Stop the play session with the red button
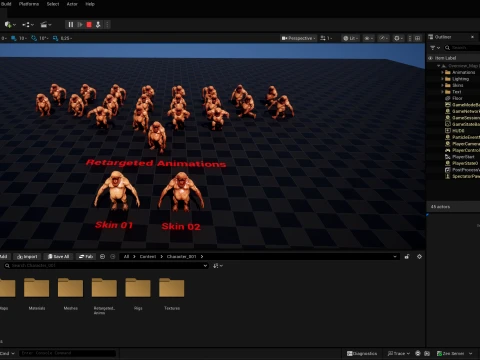480x360 pixels. click(x=89, y=25)
